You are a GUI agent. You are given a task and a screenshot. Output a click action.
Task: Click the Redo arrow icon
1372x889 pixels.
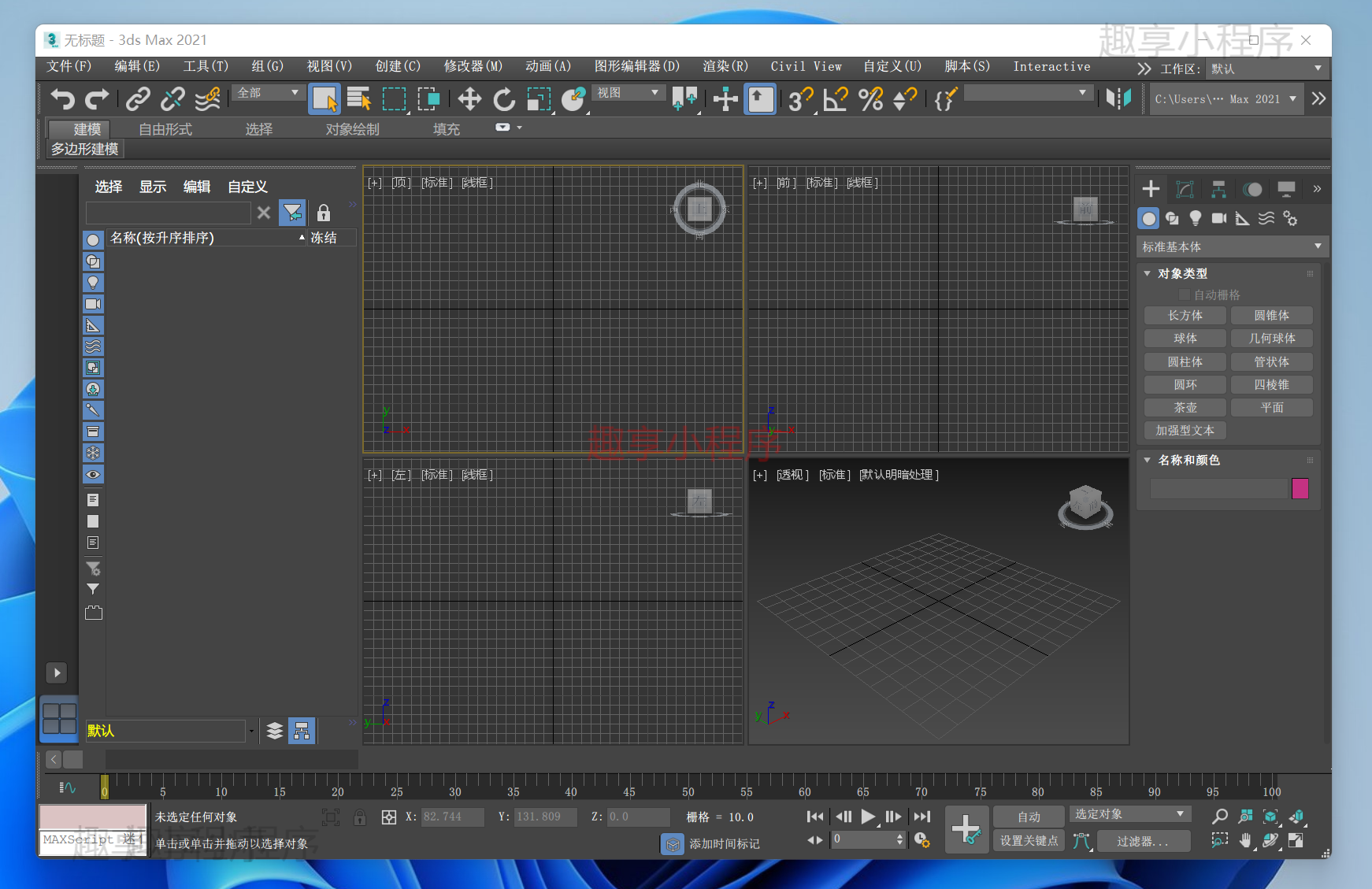(97, 99)
